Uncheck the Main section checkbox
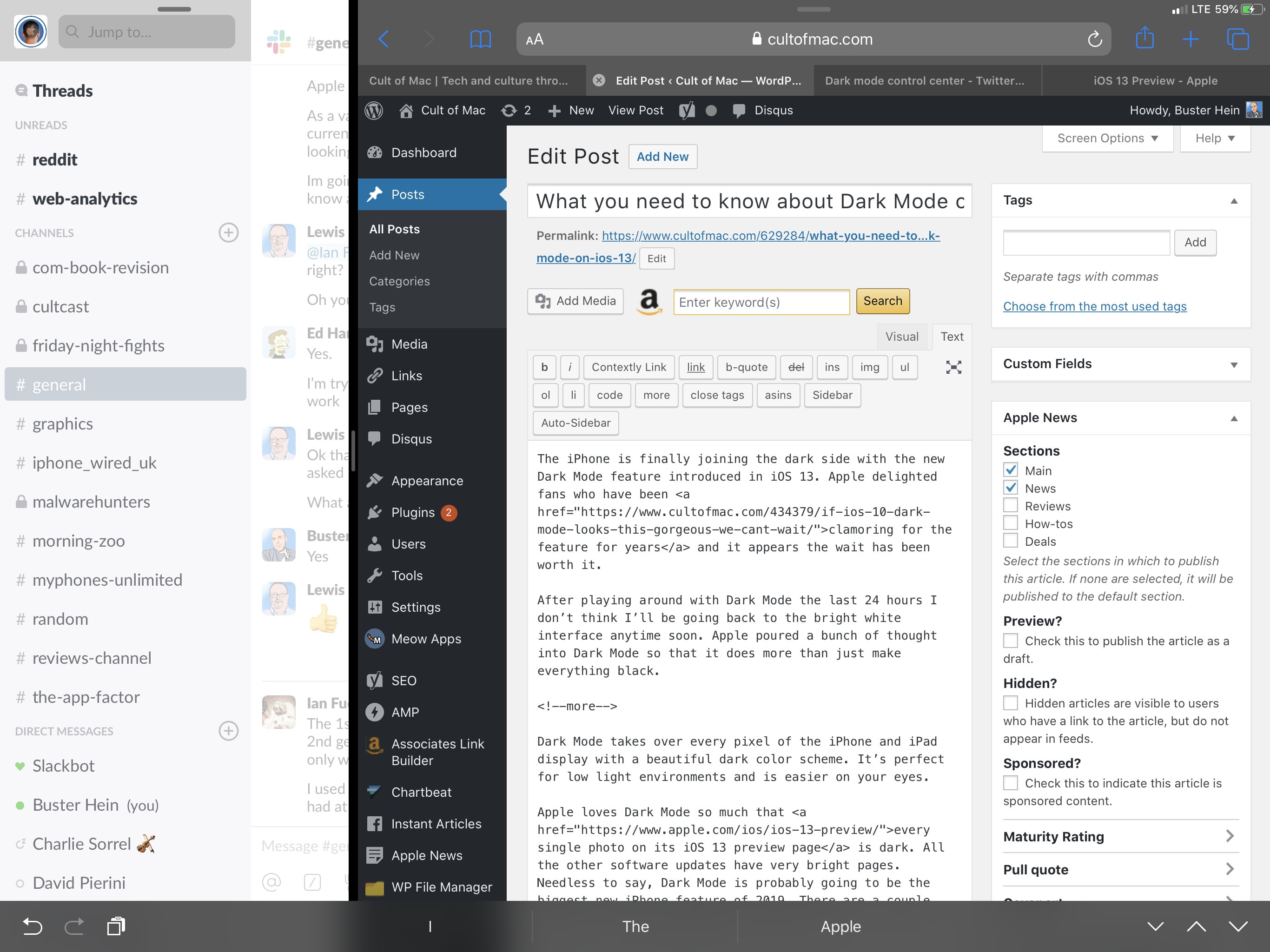 click(x=1011, y=470)
